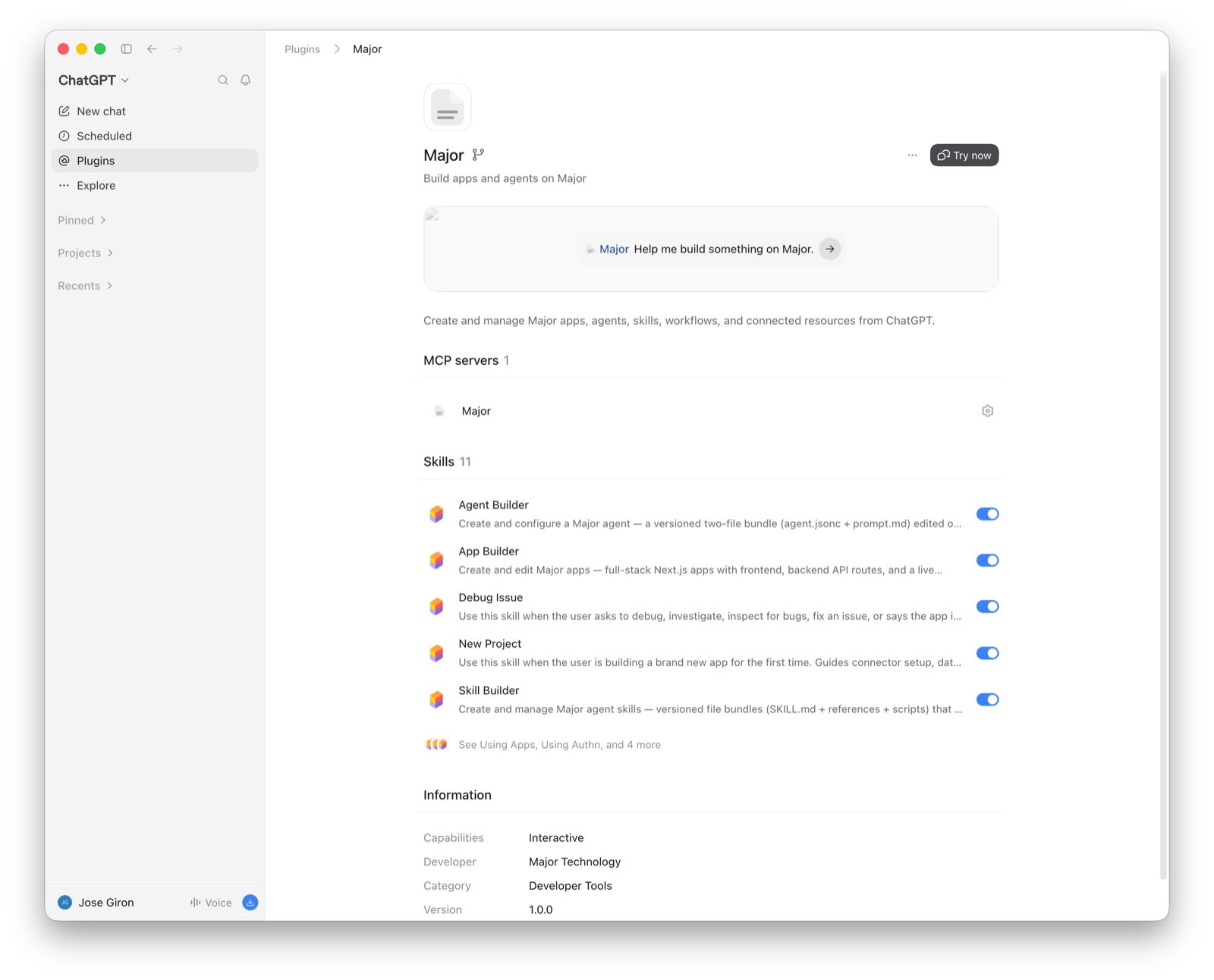Open the ChatGPT model dropdown

[x=93, y=80]
